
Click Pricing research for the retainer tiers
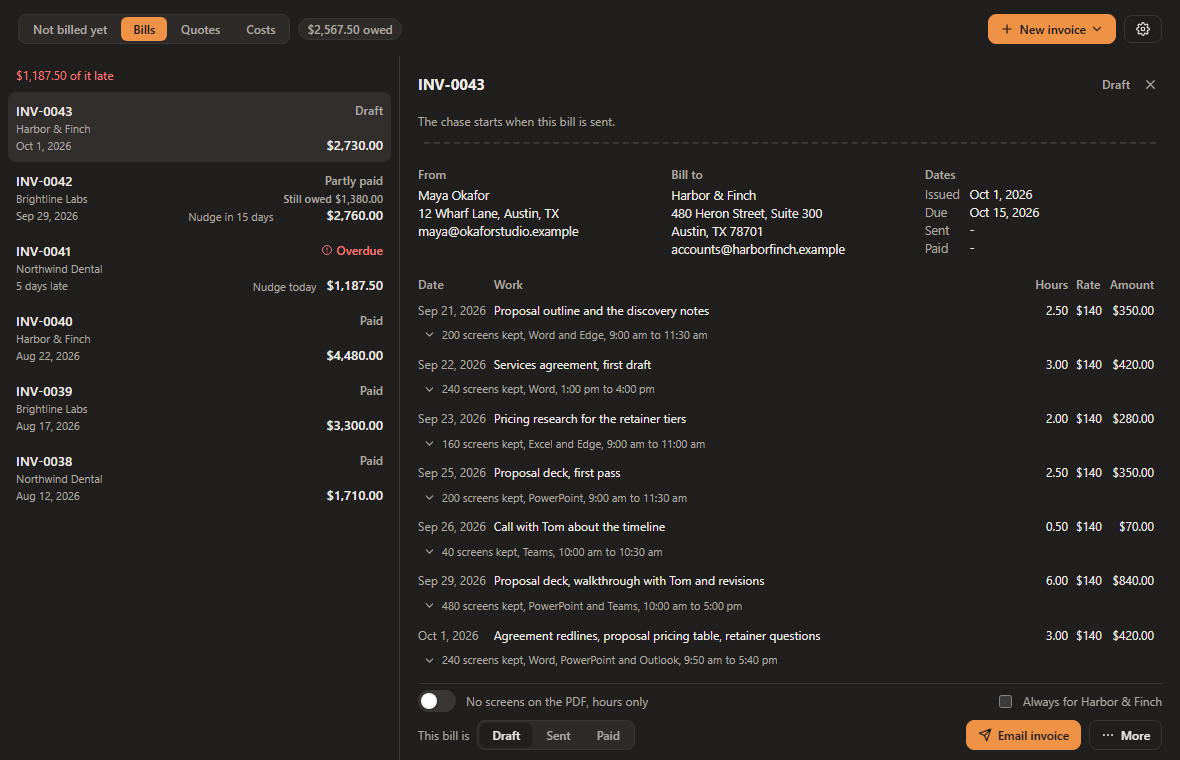click(x=590, y=418)
